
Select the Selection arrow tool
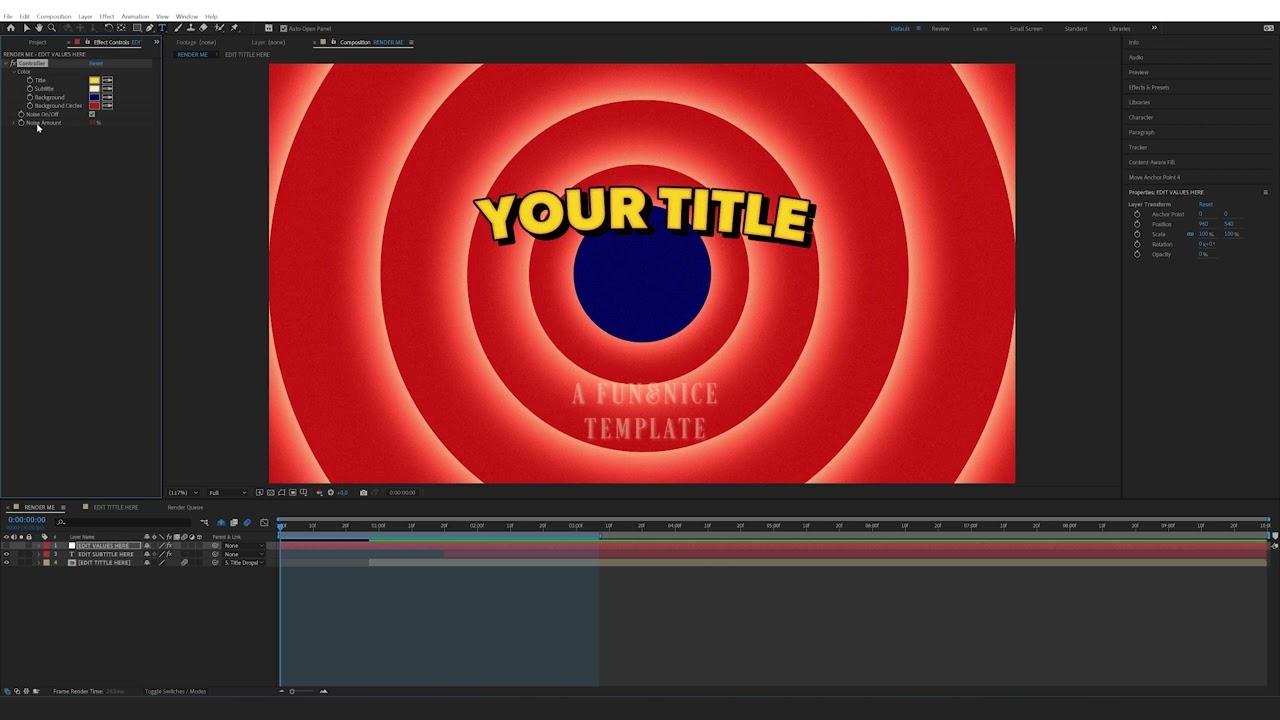tap(26, 28)
